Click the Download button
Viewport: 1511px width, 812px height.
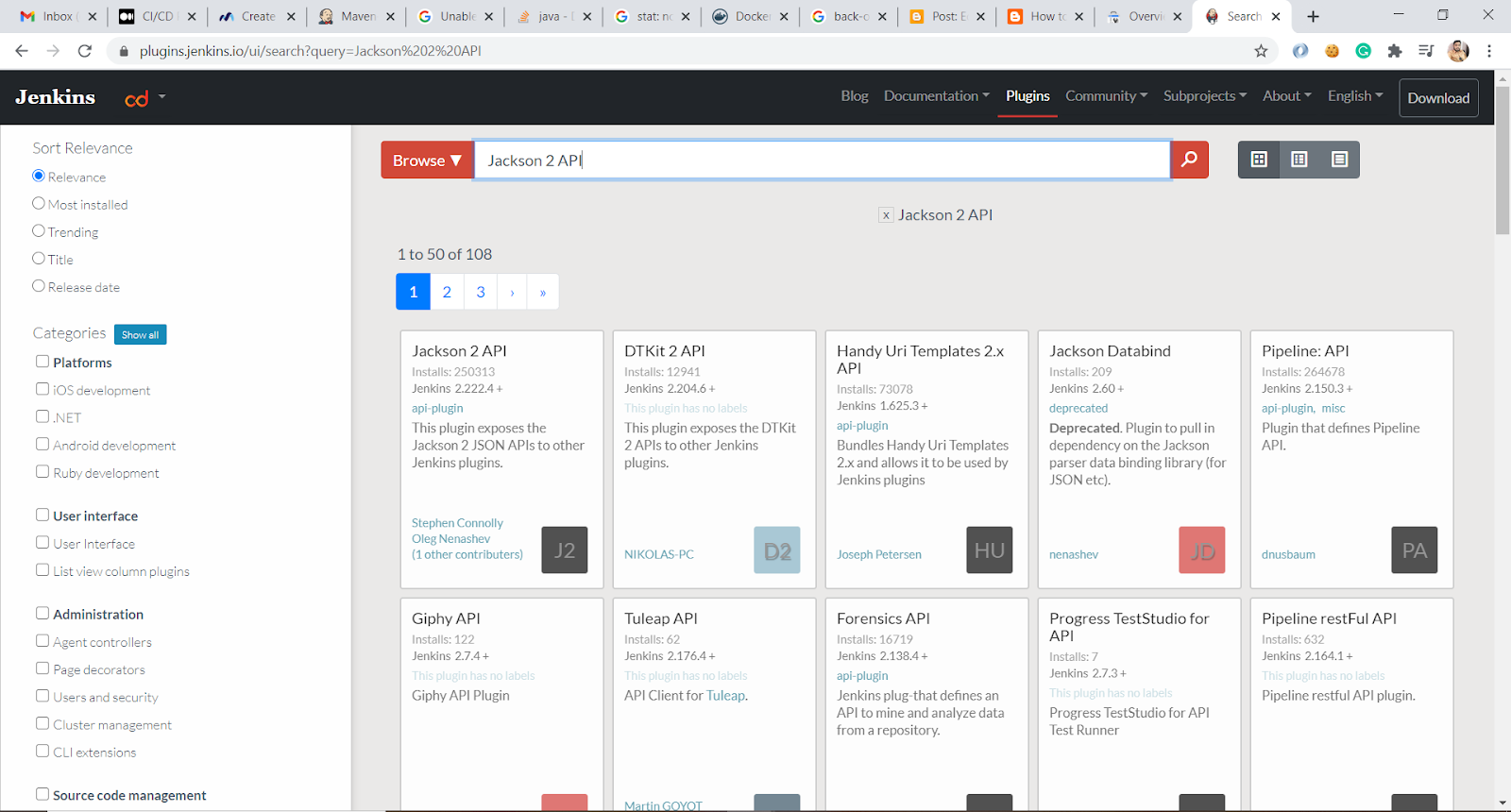[x=1438, y=98]
